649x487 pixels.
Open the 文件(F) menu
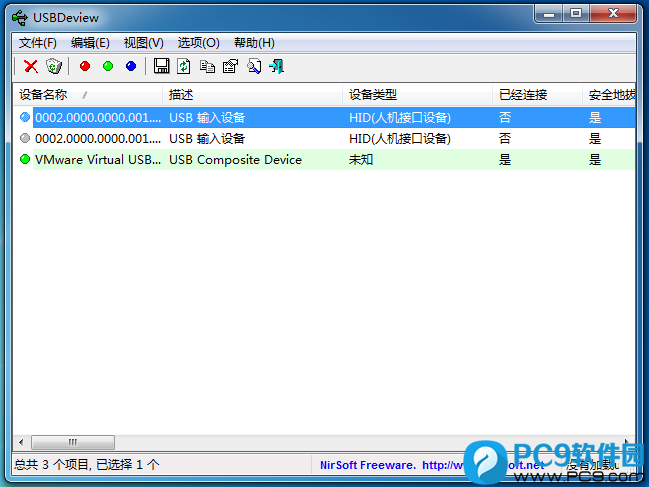[x=38, y=43]
